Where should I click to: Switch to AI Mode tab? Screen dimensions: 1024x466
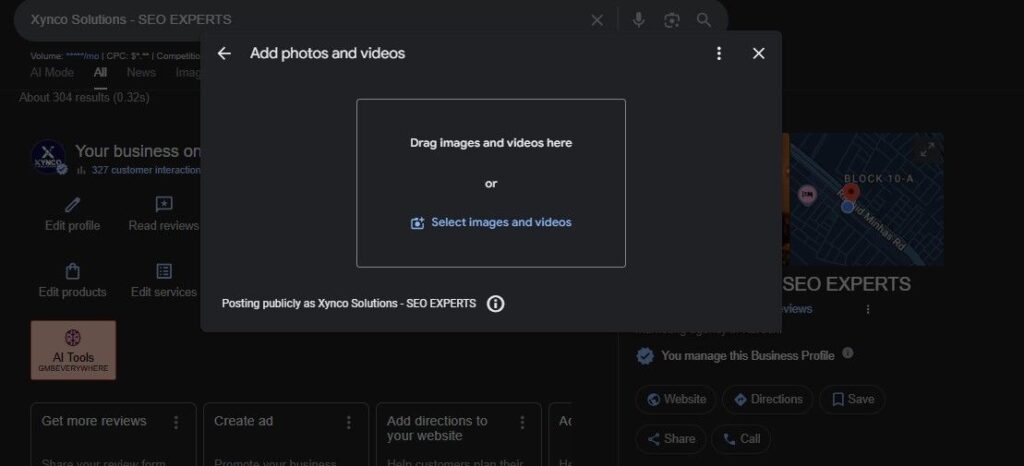(x=52, y=72)
